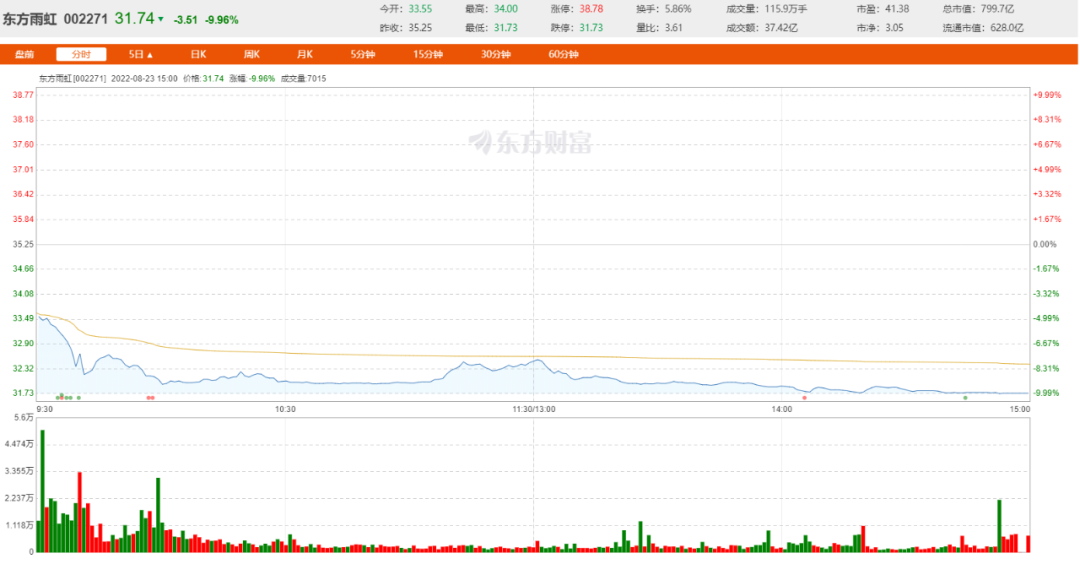
Task: Switch to the 日K daily candlestick tab
Action: (198, 54)
